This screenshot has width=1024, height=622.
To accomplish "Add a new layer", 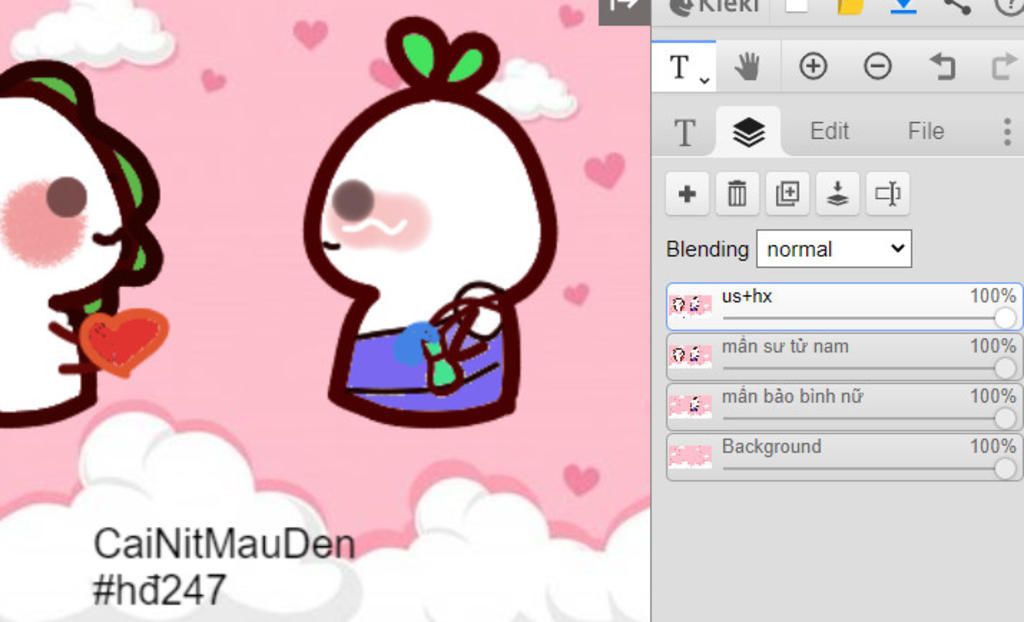I will coord(687,193).
